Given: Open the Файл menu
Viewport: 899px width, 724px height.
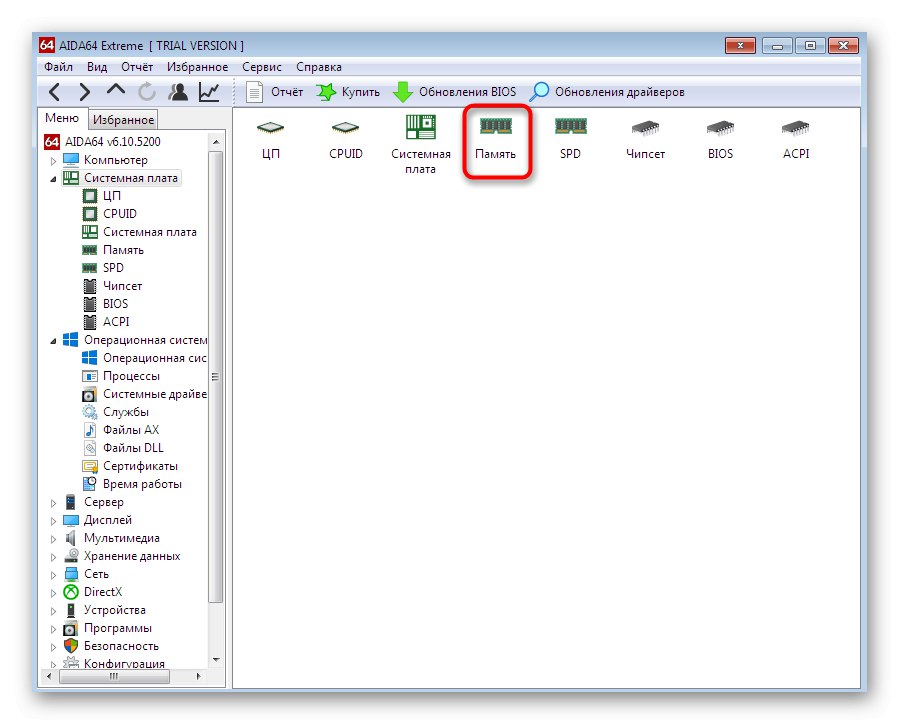Looking at the screenshot, I should (58, 67).
